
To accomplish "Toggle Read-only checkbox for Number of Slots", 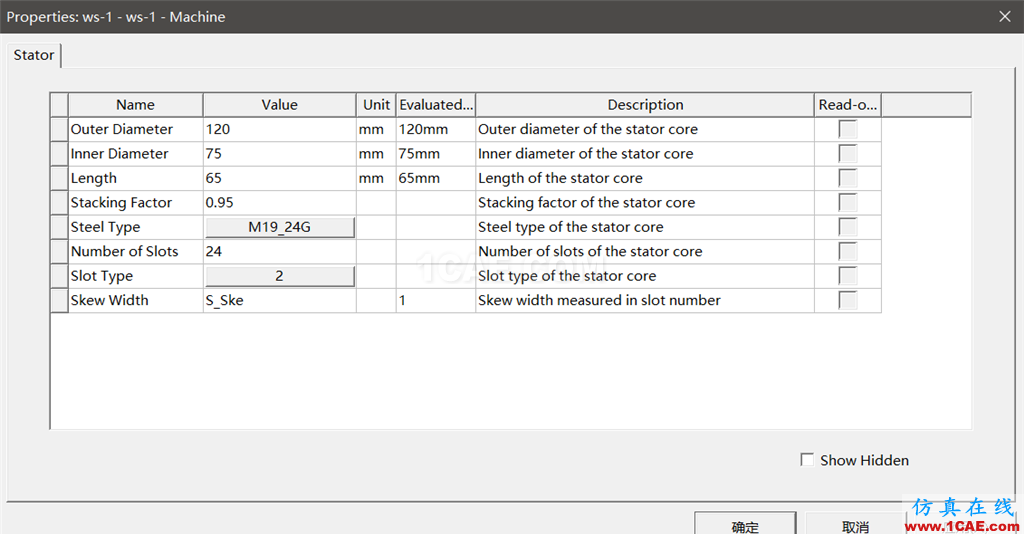I will (848, 251).
